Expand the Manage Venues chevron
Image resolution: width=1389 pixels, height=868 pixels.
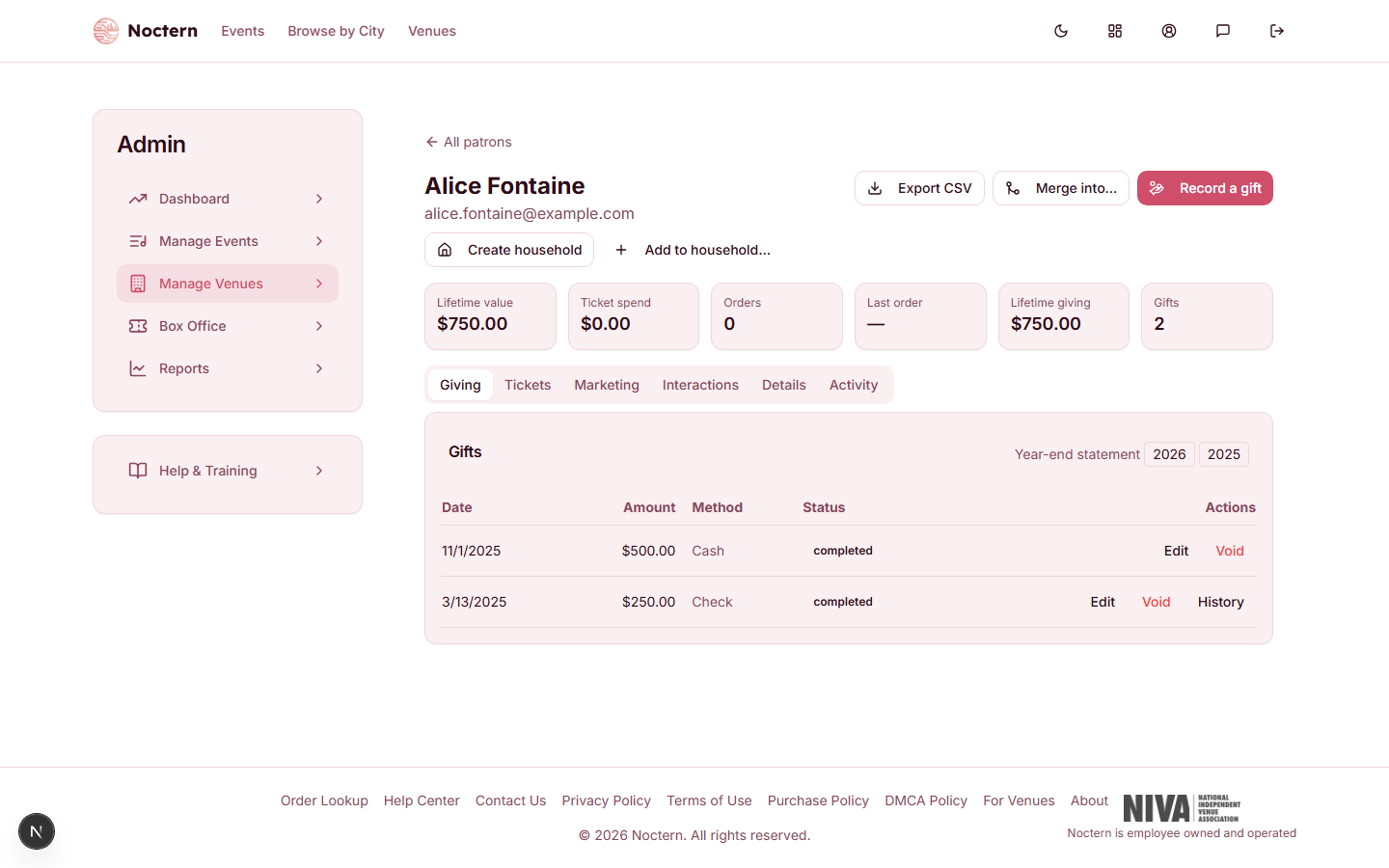click(x=319, y=284)
